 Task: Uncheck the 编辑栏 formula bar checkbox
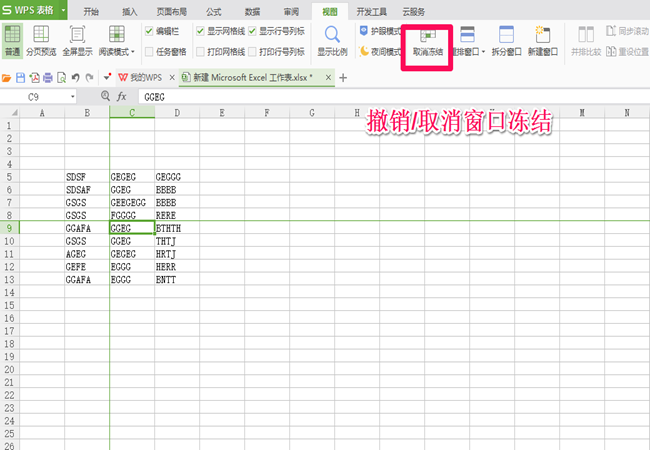point(149,31)
